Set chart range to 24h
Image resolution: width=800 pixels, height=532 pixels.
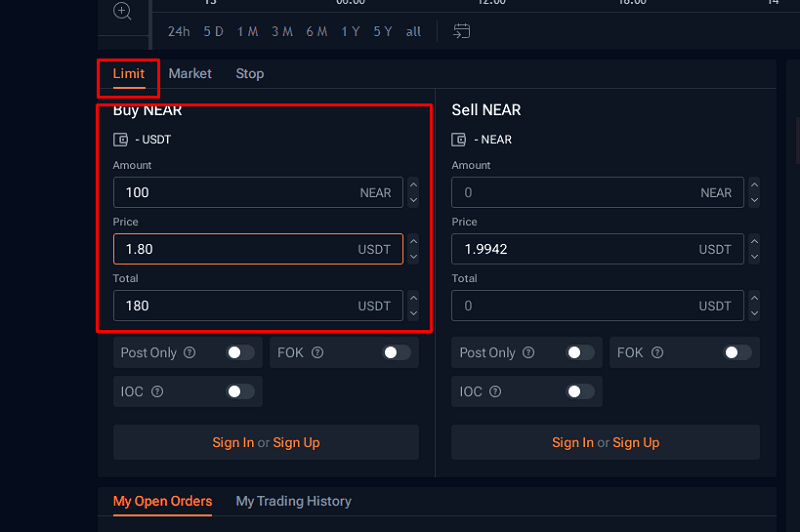(179, 32)
